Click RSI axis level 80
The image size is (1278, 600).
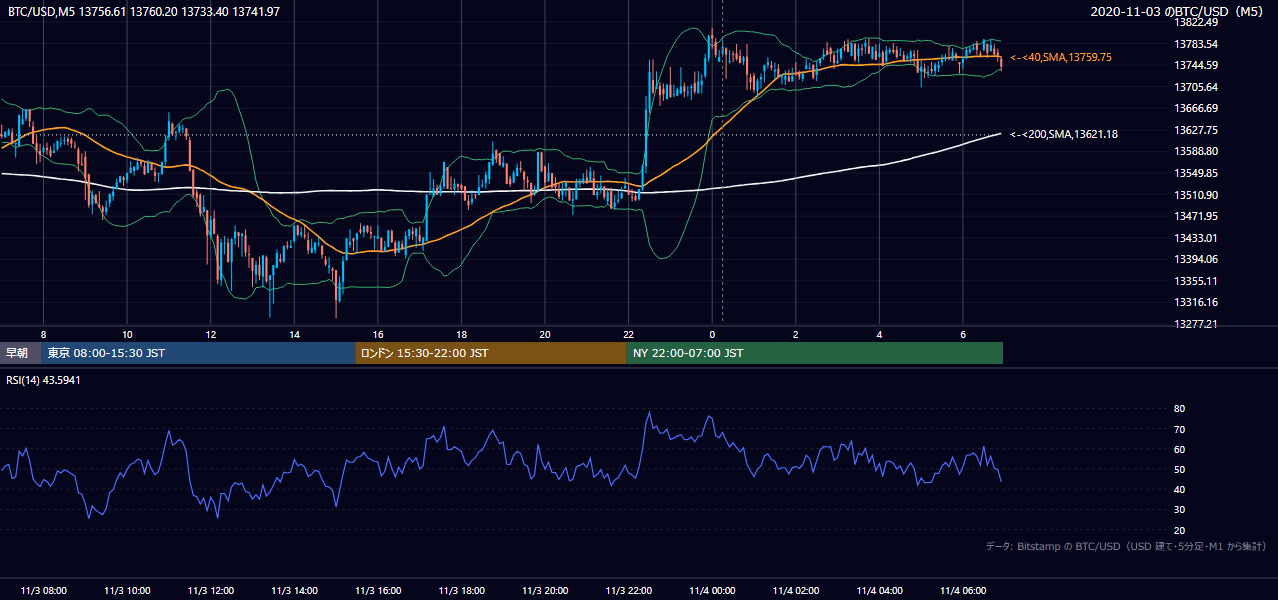(1179, 409)
